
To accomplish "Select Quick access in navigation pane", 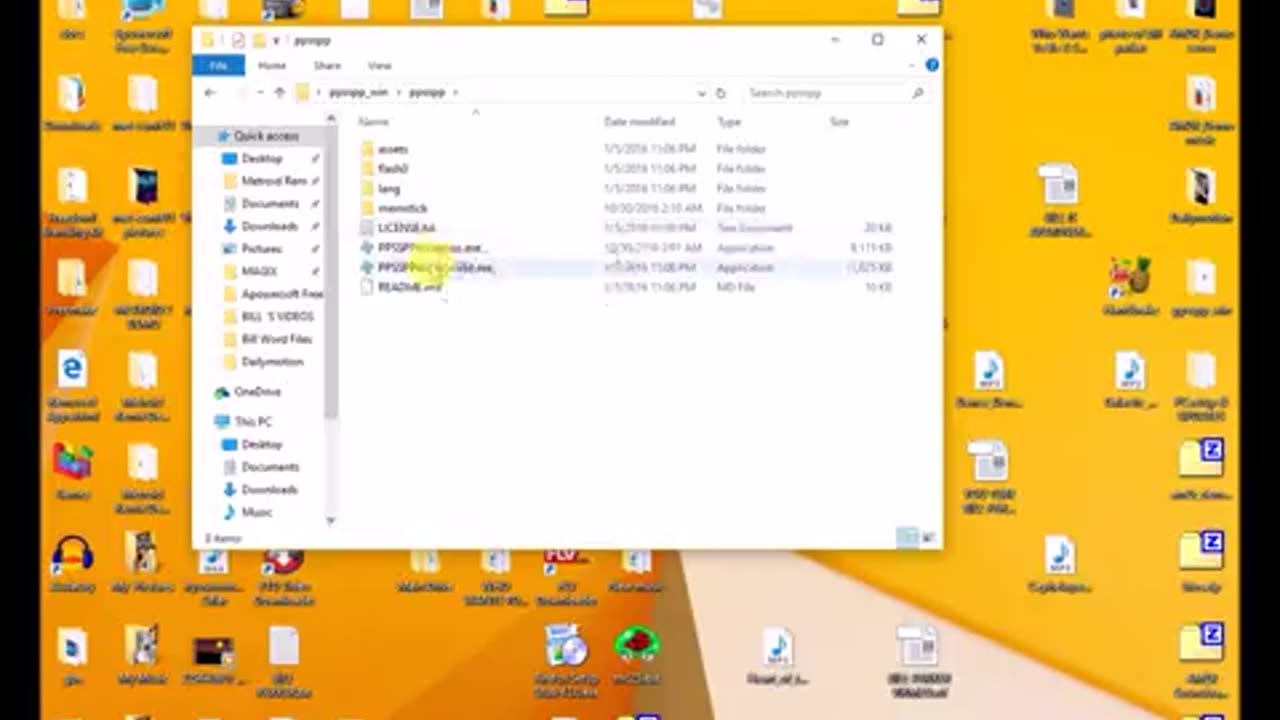I will [266, 136].
